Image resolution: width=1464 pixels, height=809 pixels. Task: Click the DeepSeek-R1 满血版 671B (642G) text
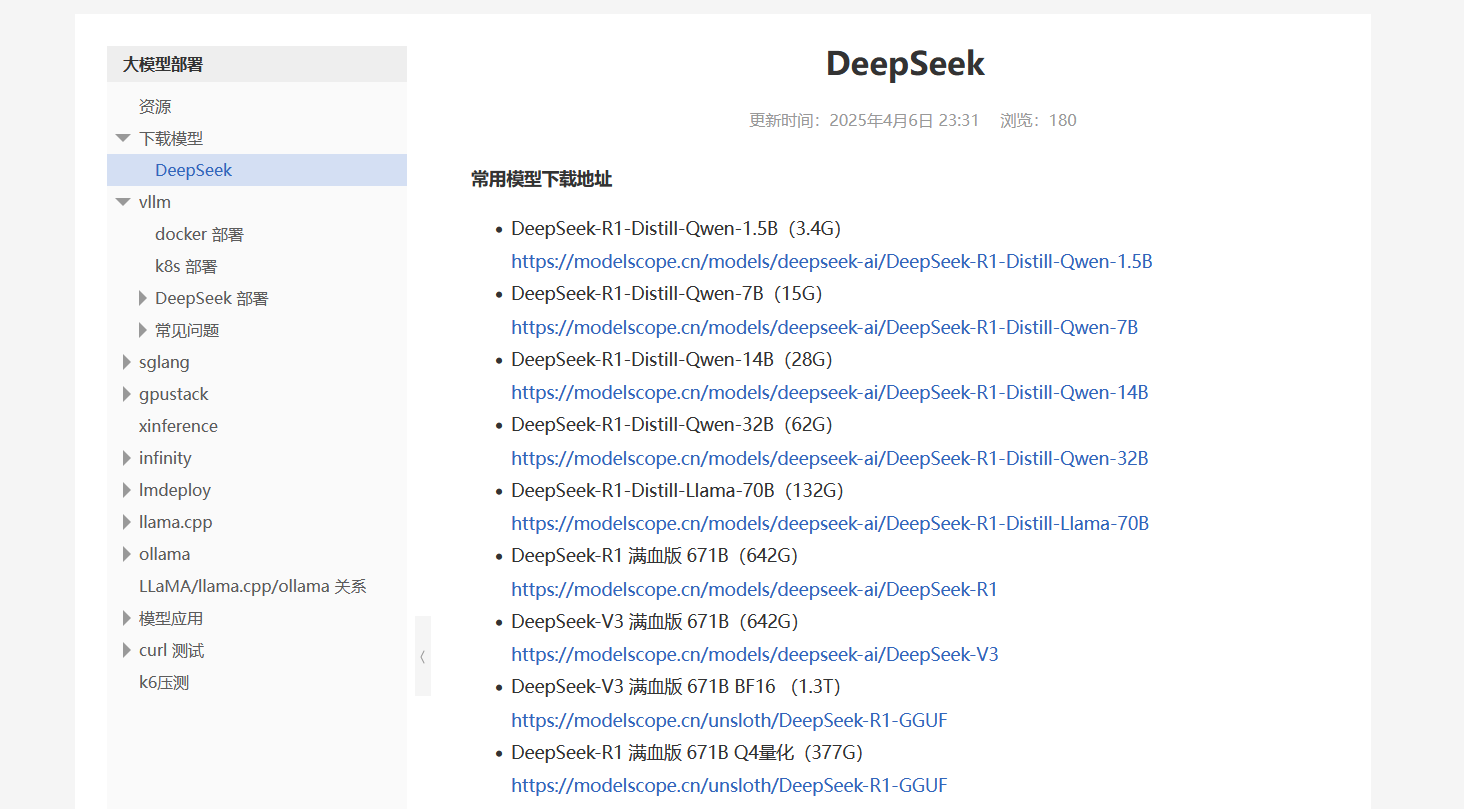[x=655, y=555]
